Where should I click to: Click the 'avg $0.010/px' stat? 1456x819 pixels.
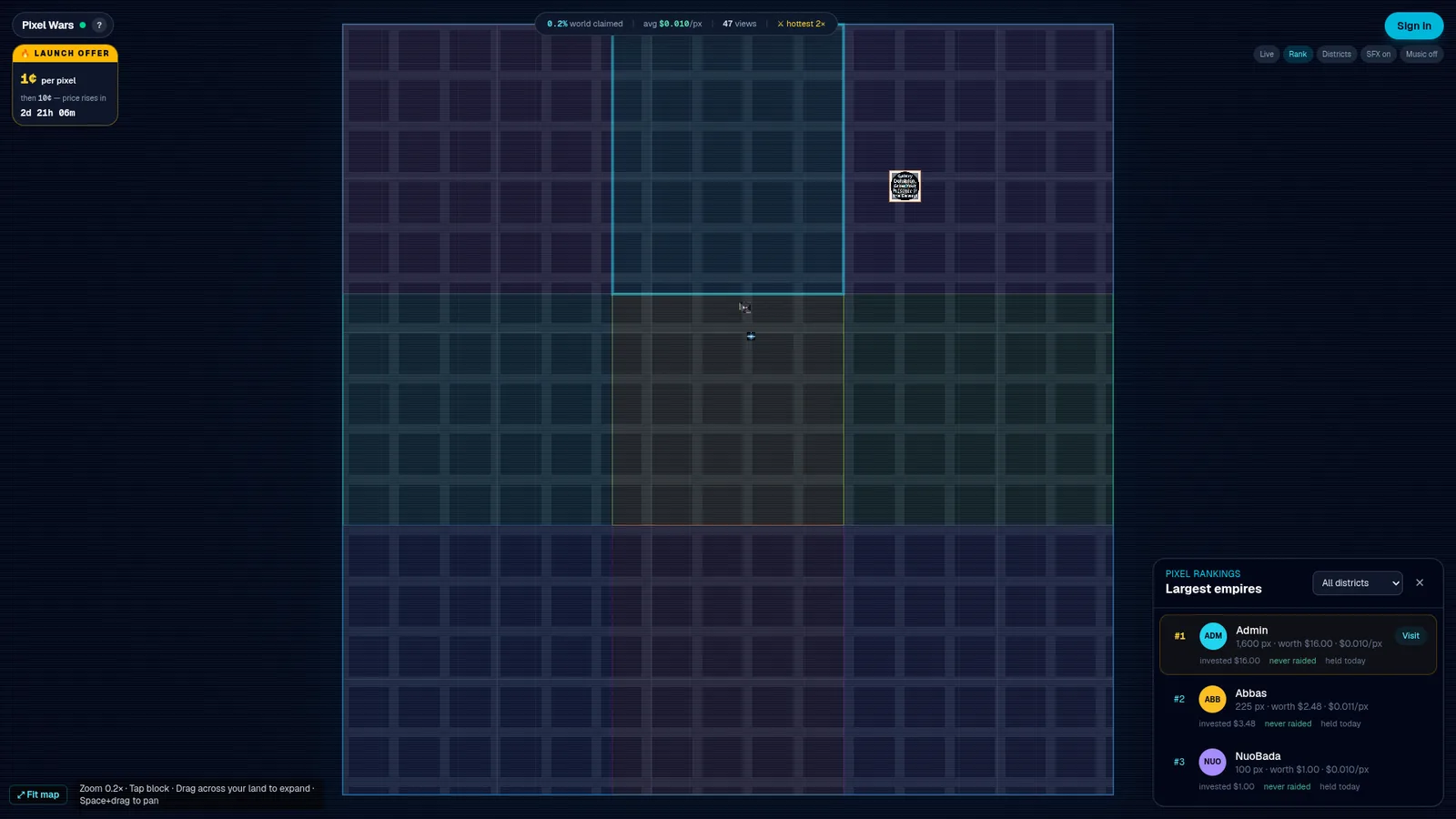[672, 24]
